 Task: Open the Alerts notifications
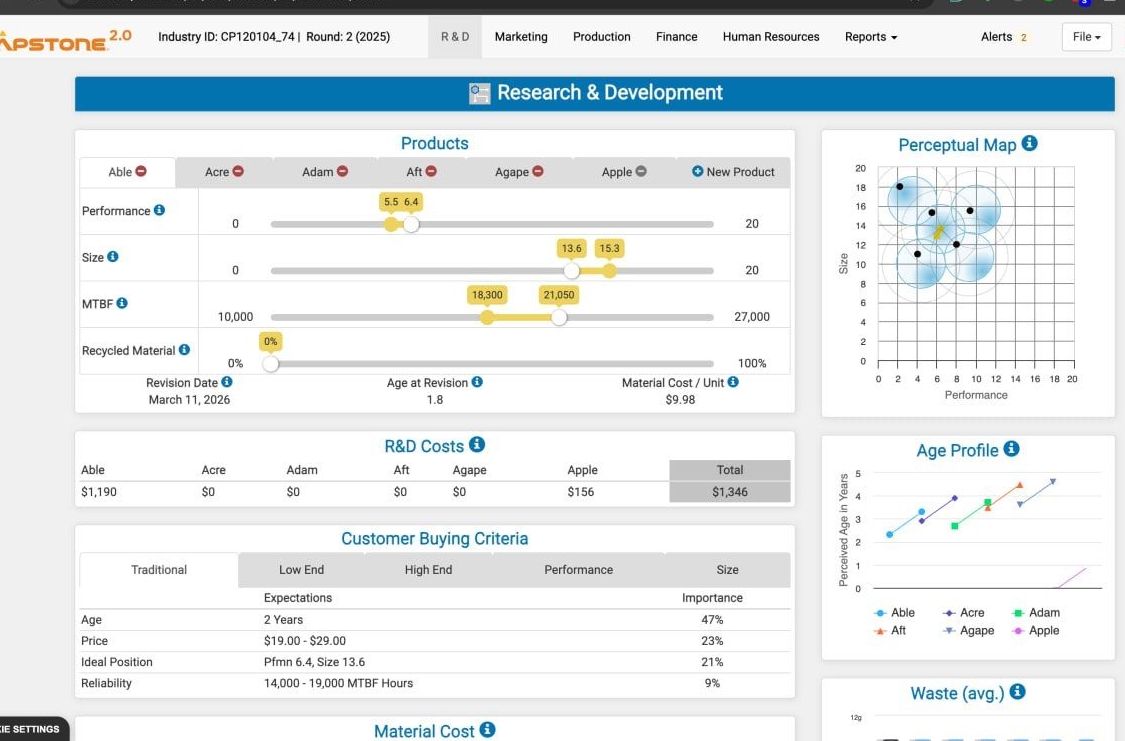pos(1003,37)
